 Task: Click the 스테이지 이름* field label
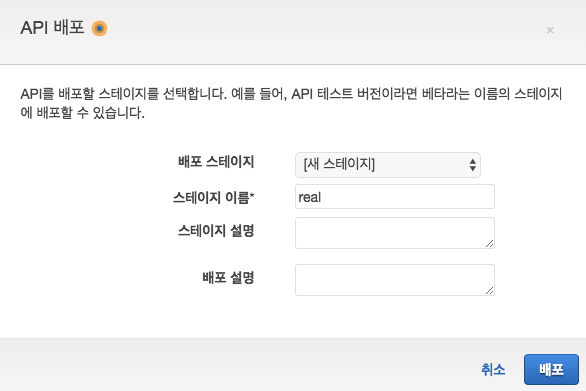tap(213, 197)
